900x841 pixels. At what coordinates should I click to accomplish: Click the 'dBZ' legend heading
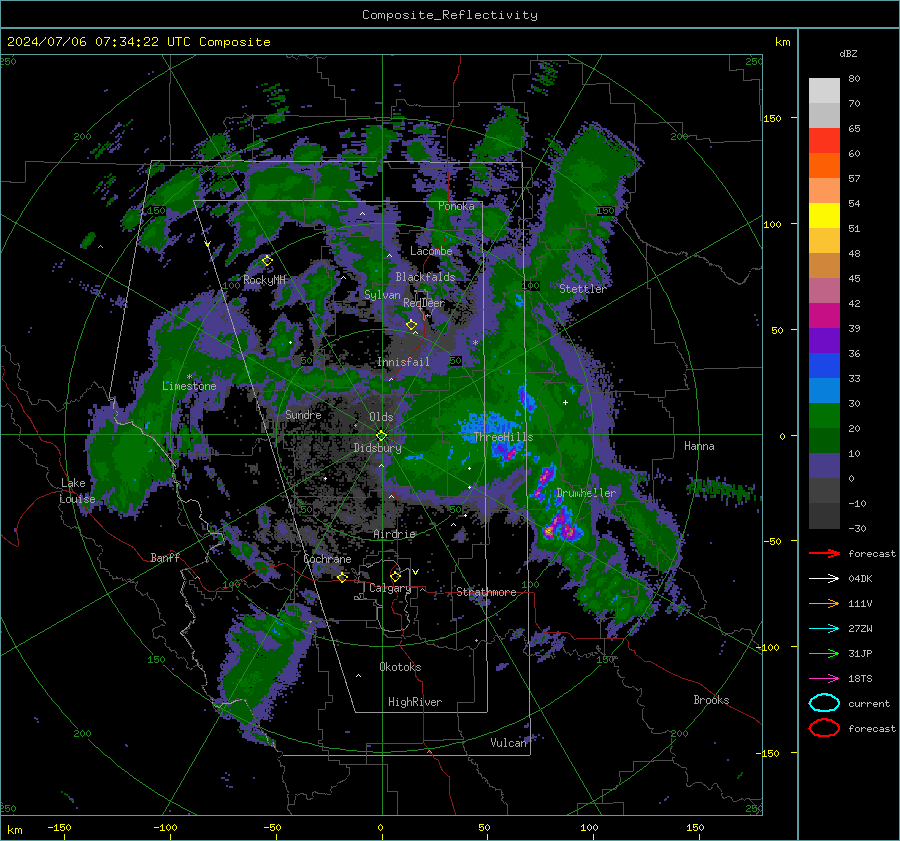pos(848,53)
